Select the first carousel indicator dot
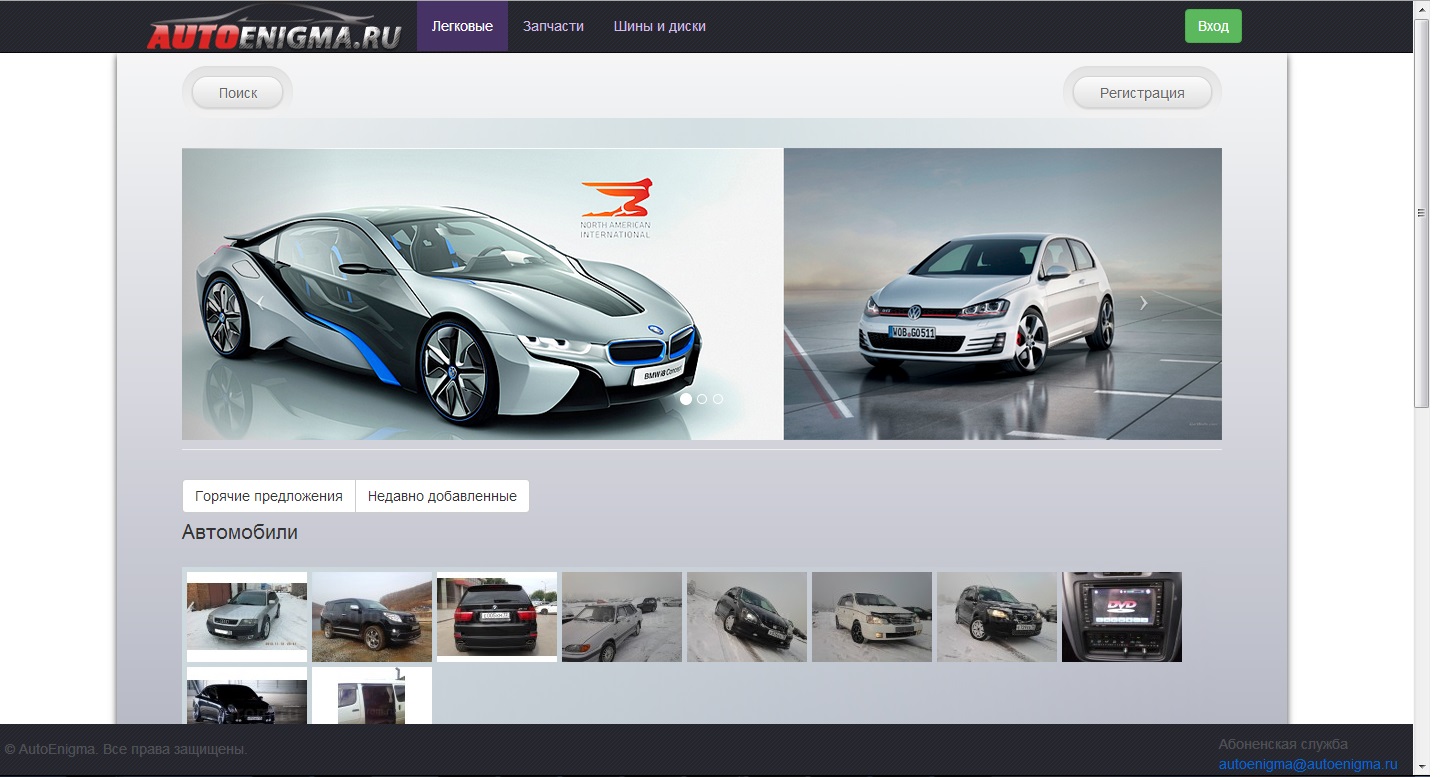The height and width of the screenshot is (777, 1440). [686, 398]
